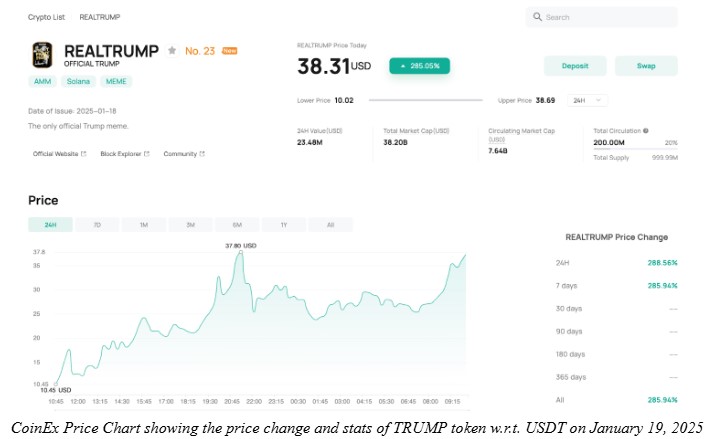Click the search magnifier icon
The width and height of the screenshot is (712, 439).
(537, 17)
